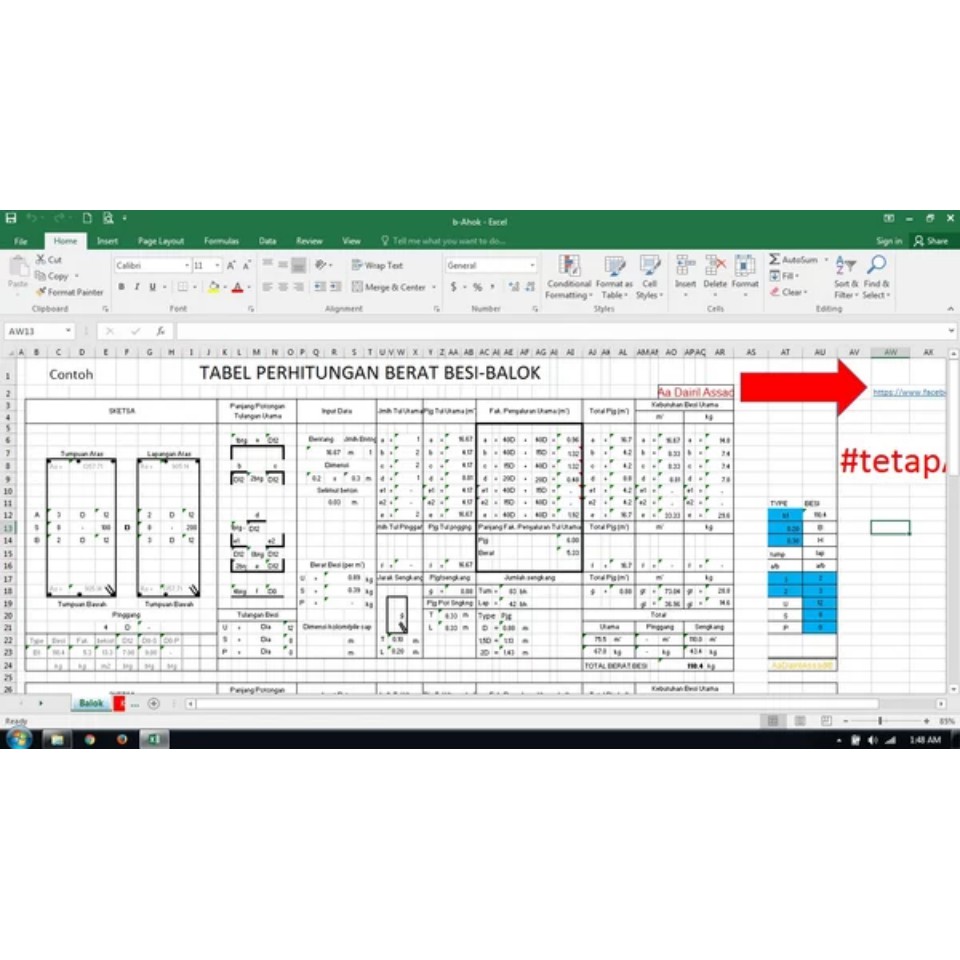The image size is (960, 960).
Task: Click the Share button
Action: tap(931, 241)
